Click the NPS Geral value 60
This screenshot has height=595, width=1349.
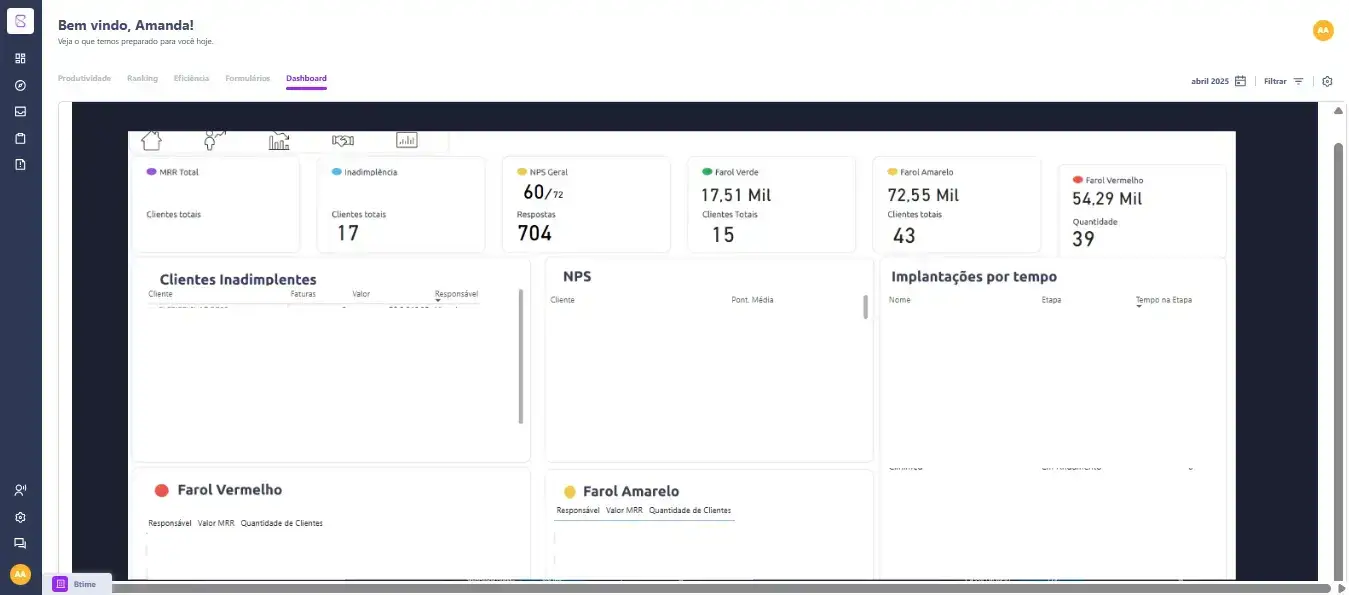click(534, 192)
